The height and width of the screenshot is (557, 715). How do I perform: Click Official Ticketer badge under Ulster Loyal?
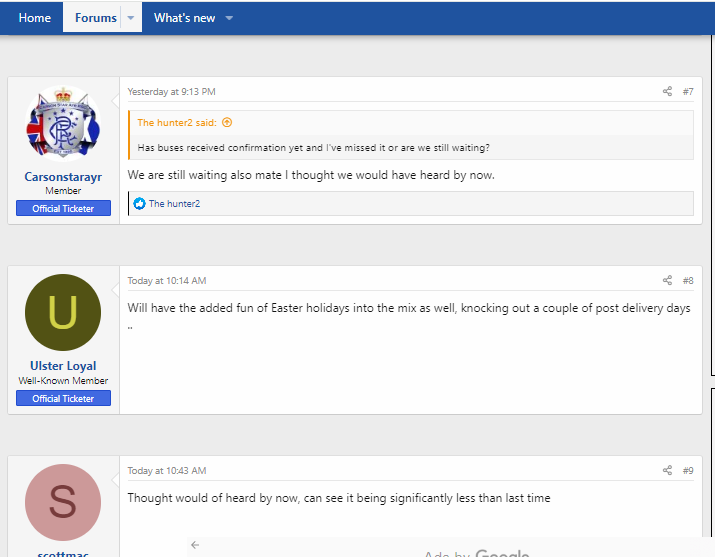coord(63,399)
